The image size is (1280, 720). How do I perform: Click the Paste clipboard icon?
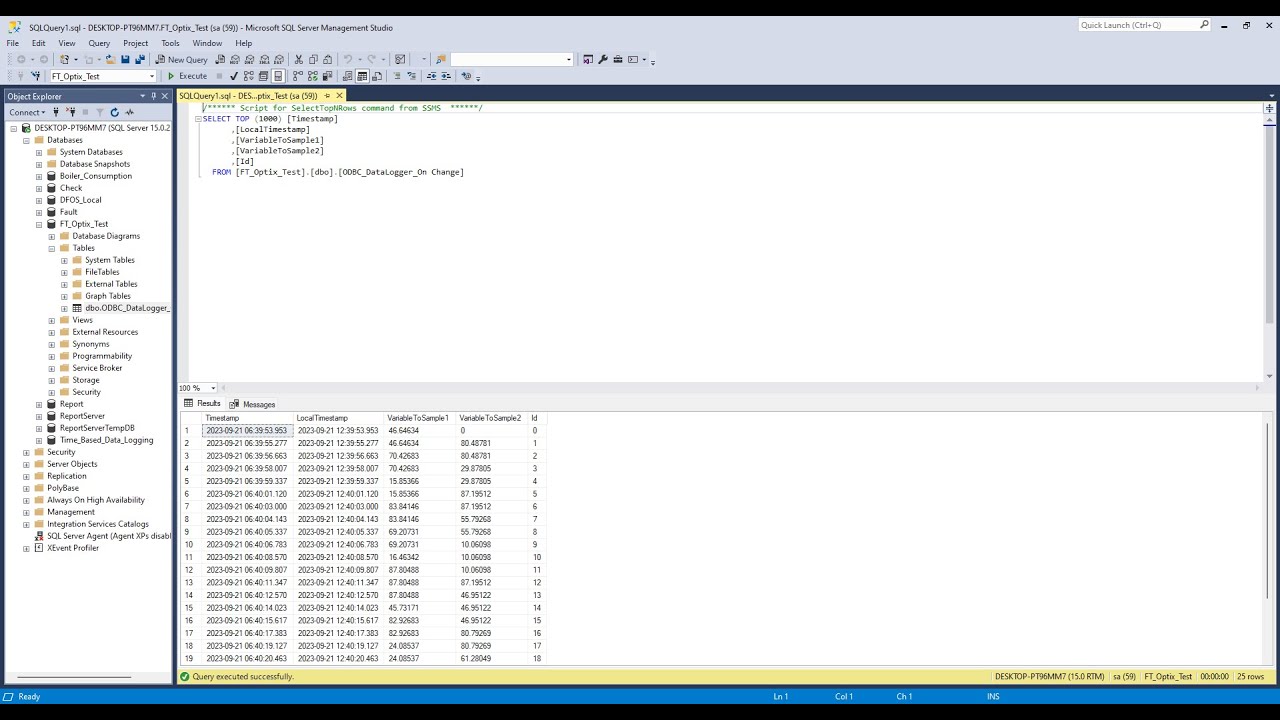327,59
